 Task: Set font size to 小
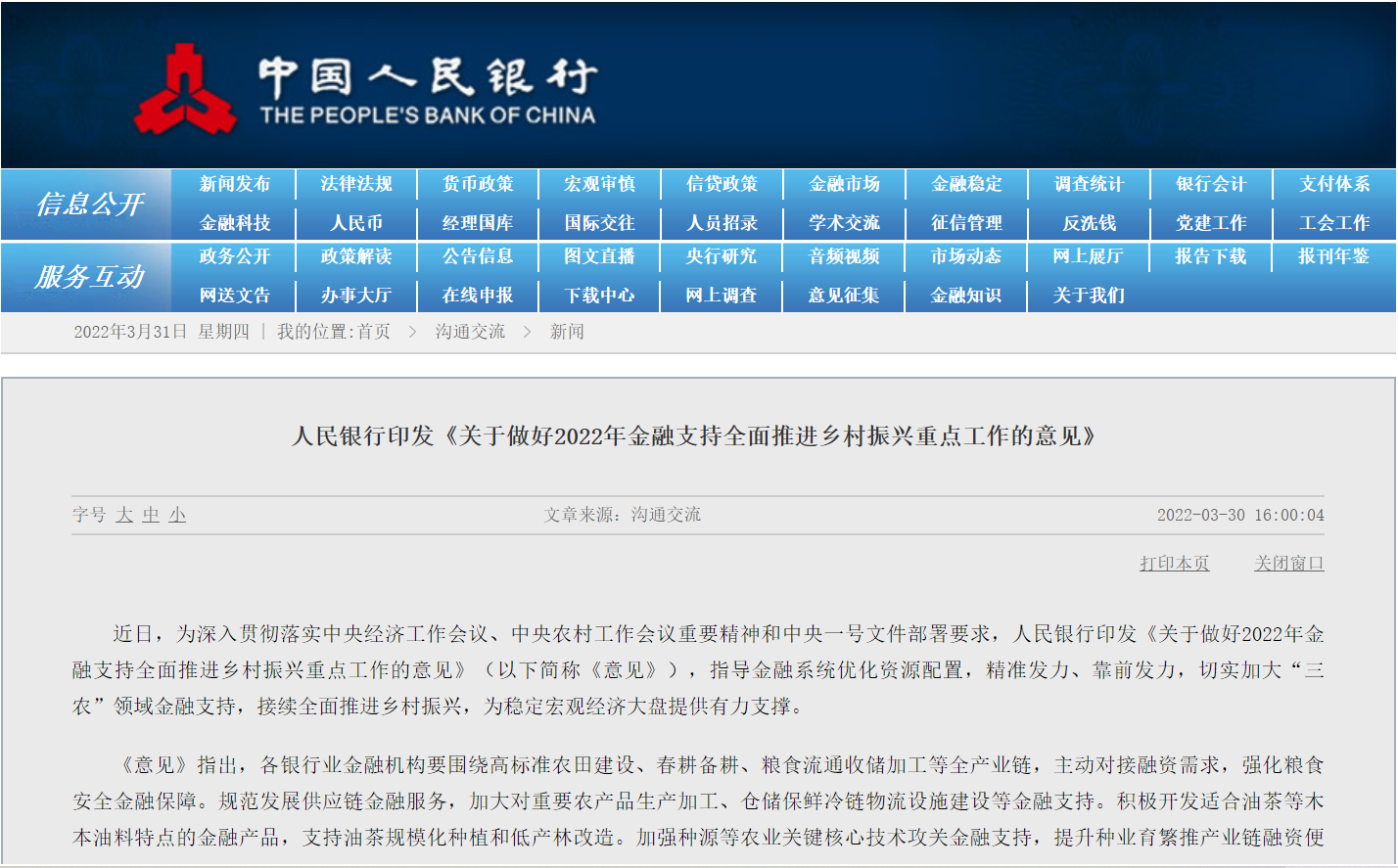[x=177, y=515]
